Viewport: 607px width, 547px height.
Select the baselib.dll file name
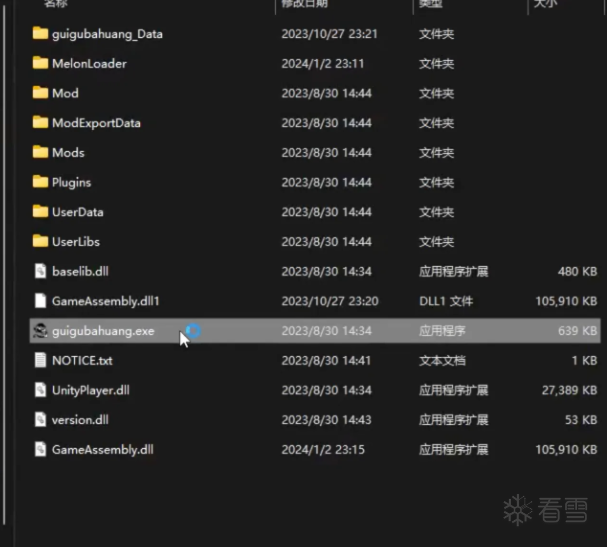(x=81, y=271)
